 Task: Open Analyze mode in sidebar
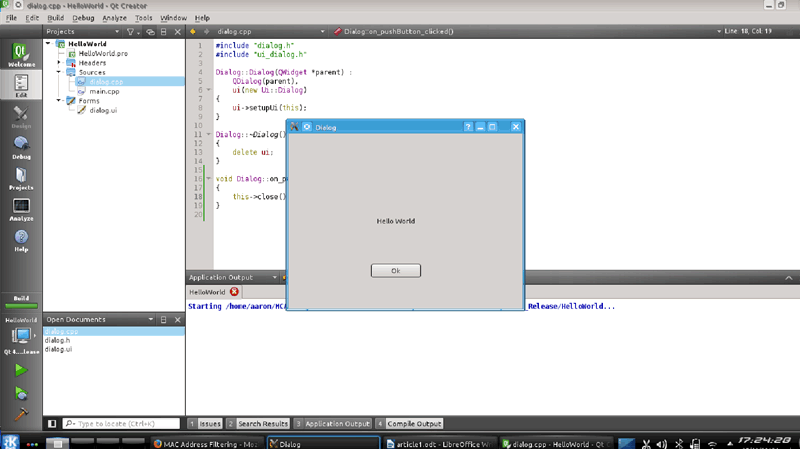click(21, 209)
